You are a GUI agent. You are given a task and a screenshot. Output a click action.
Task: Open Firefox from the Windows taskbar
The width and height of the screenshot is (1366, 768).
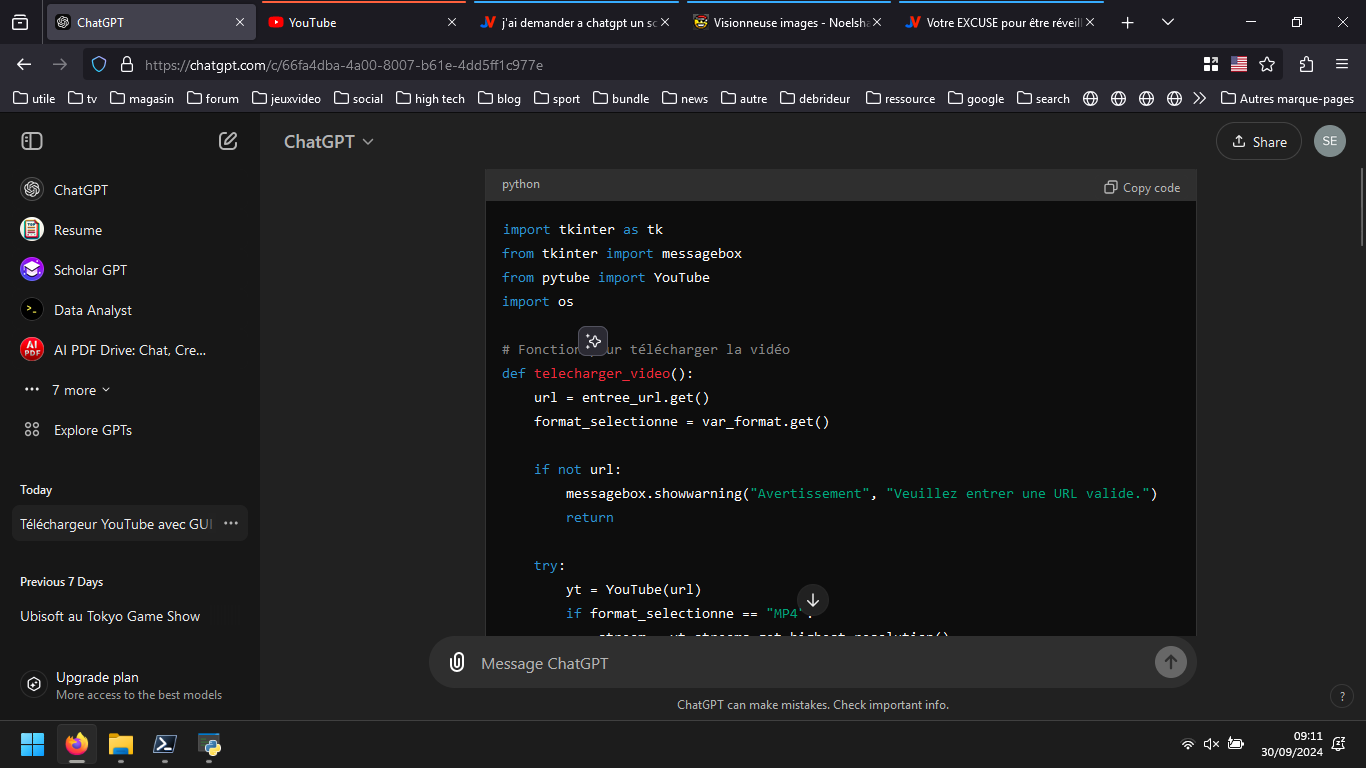[77, 744]
